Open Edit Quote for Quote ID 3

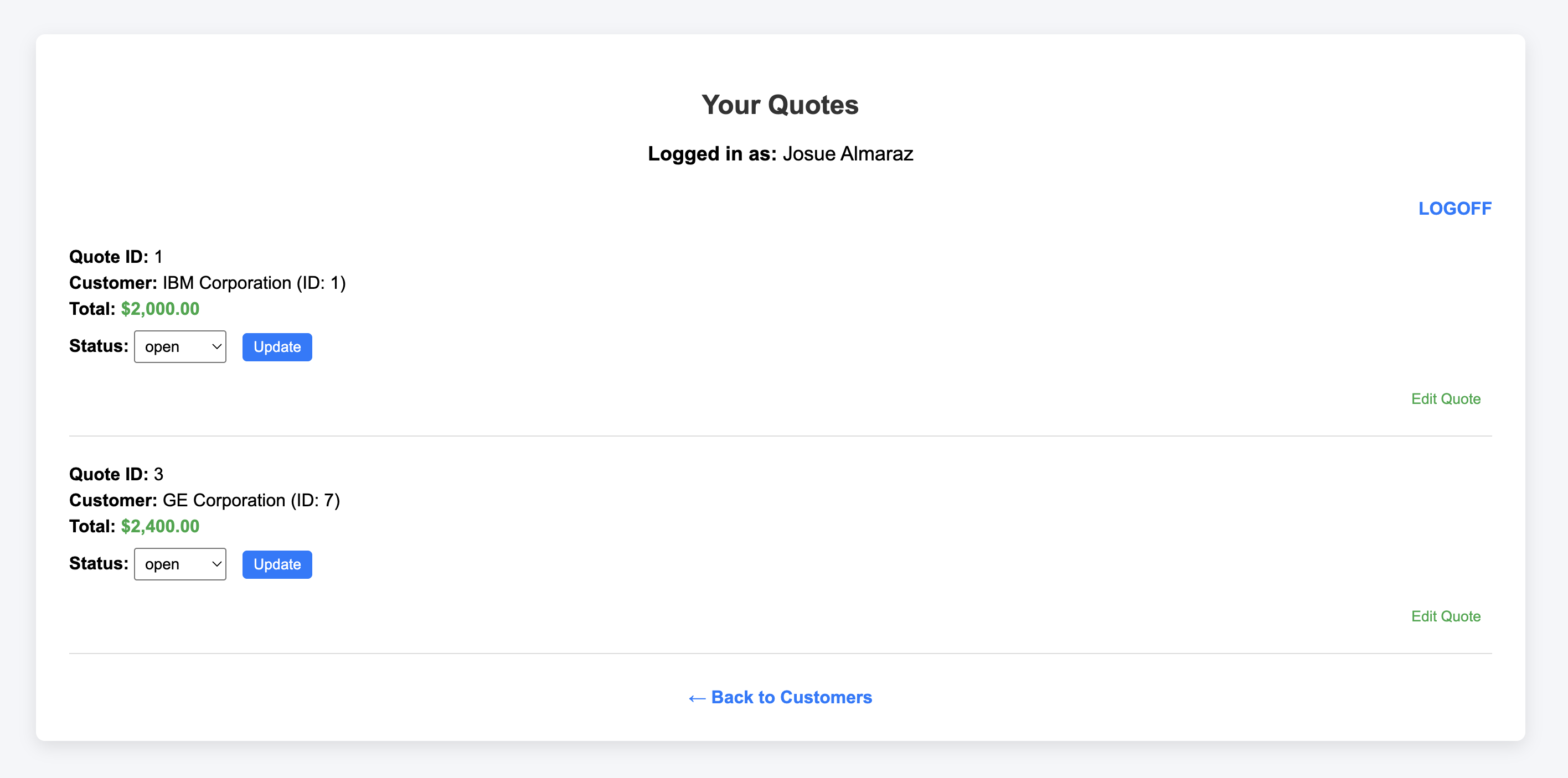click(x=1446, y=615)
